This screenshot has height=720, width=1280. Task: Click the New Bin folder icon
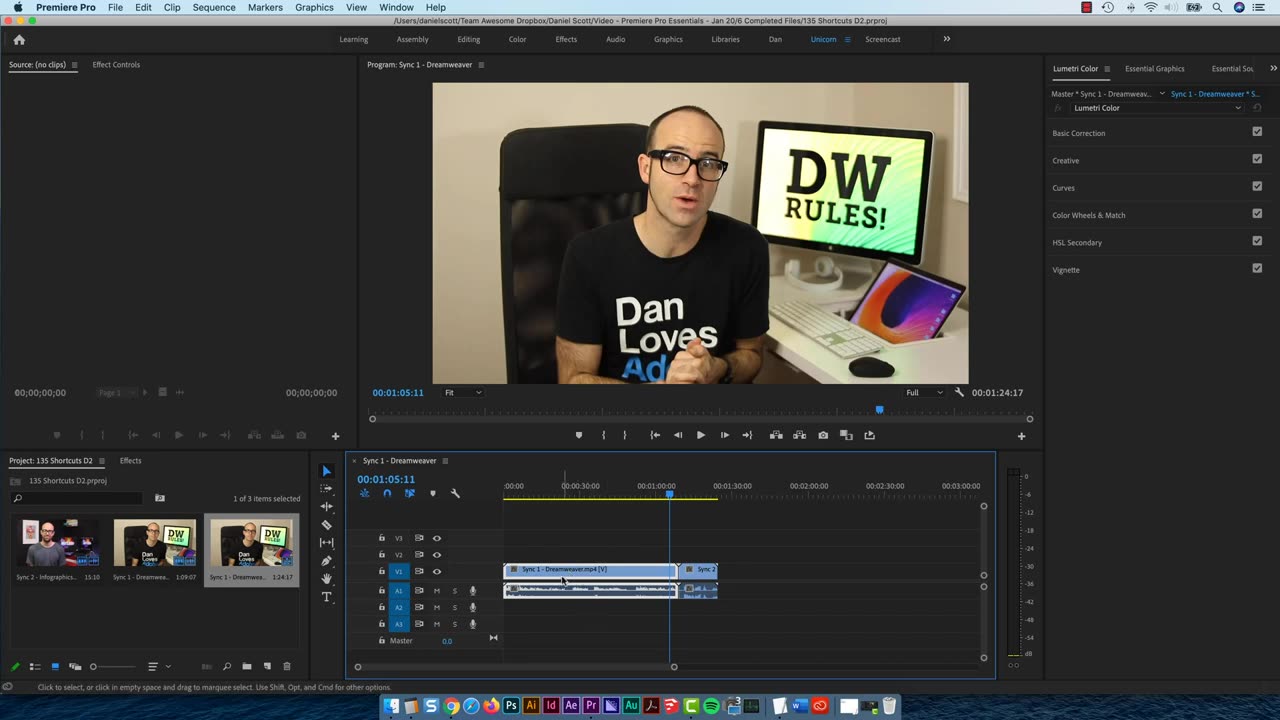tap(246, 666)
